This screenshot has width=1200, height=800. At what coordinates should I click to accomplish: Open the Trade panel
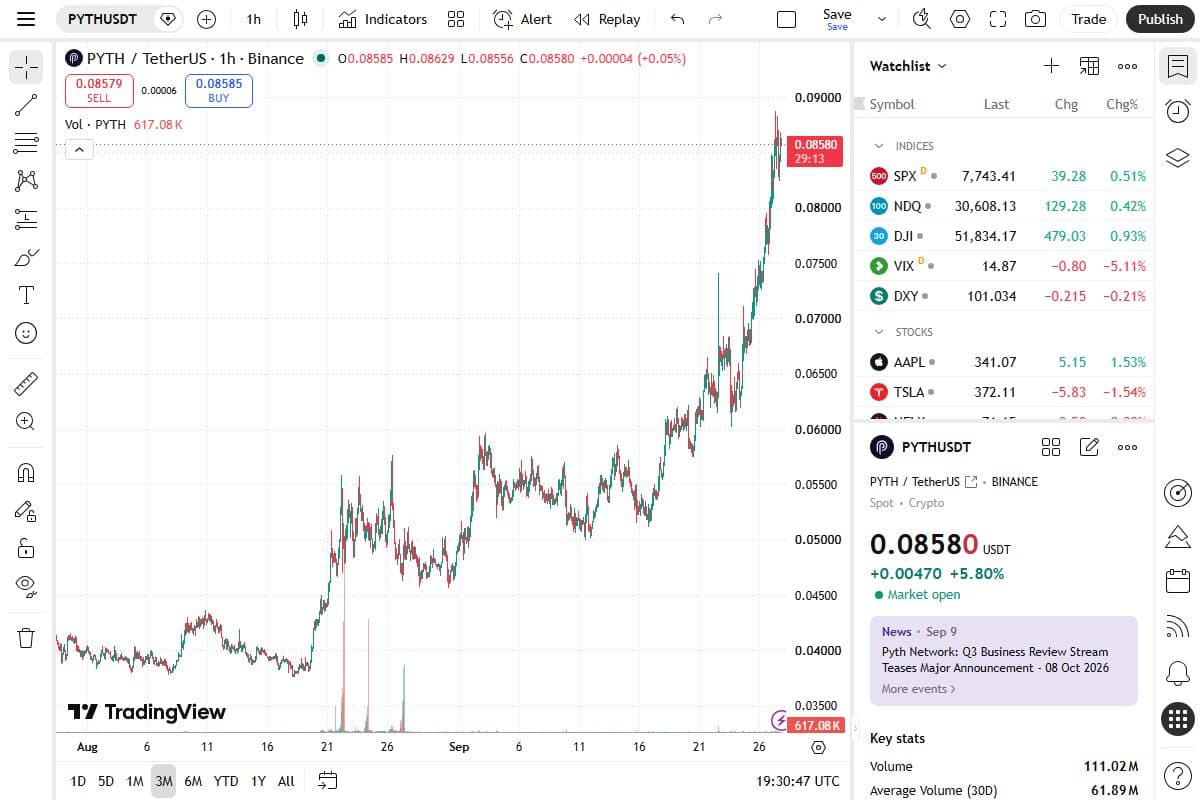click(x=1089, y=19)
